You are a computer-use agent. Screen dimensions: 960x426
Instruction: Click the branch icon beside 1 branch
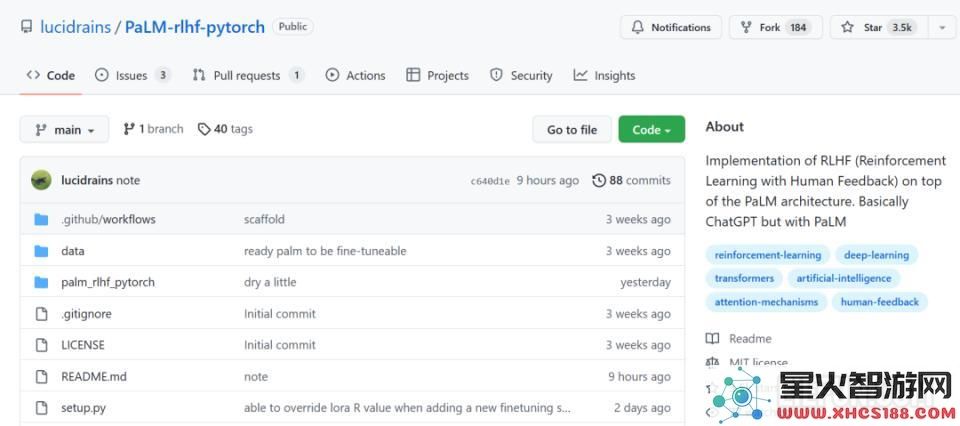point(129,129)
